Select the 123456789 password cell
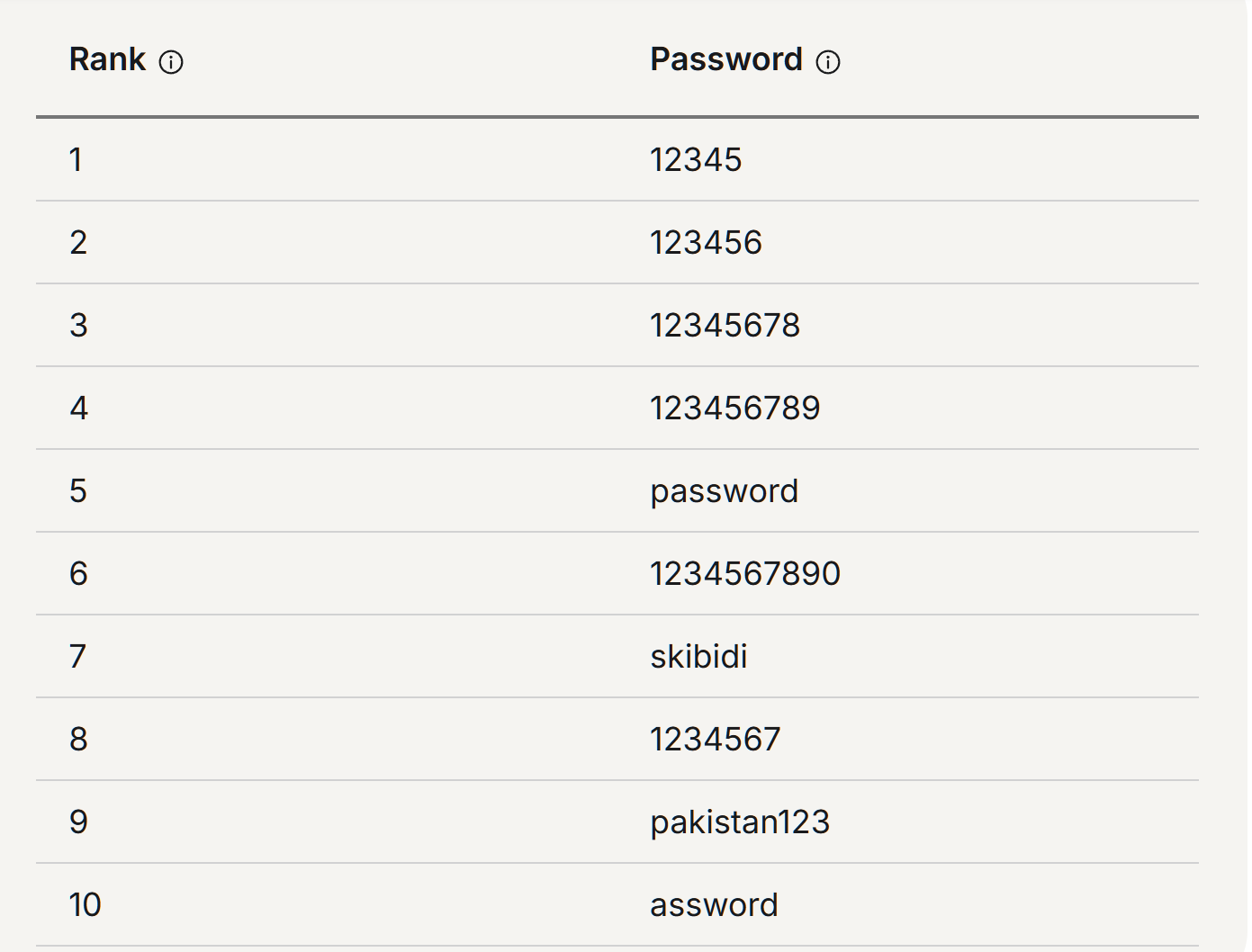This screenshot has height=952, width=1252. (x=734, y=409)
